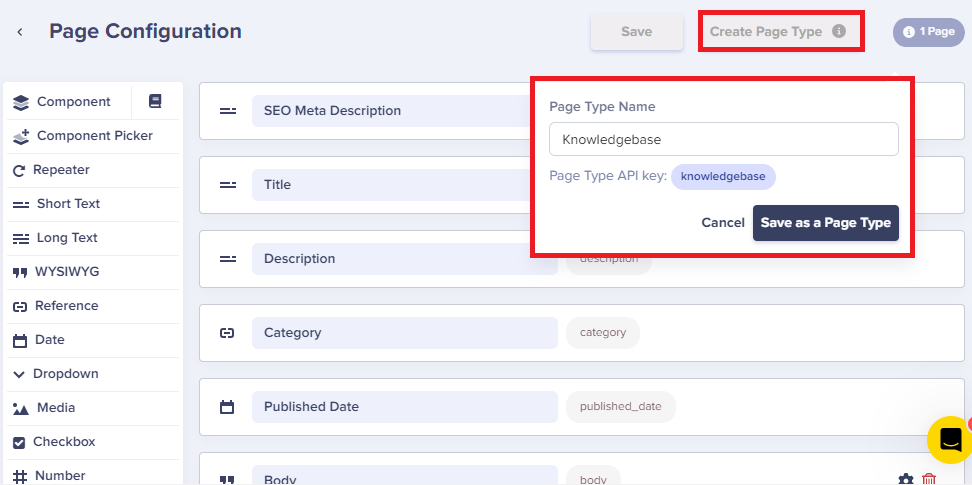Screen dimensions: 972x485
Task: Click the 1 Page badge
Action: tap(929, 32)
